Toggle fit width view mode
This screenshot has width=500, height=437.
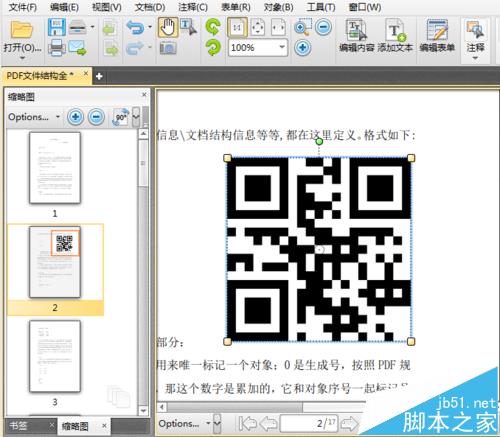click(x=278, y=27)
